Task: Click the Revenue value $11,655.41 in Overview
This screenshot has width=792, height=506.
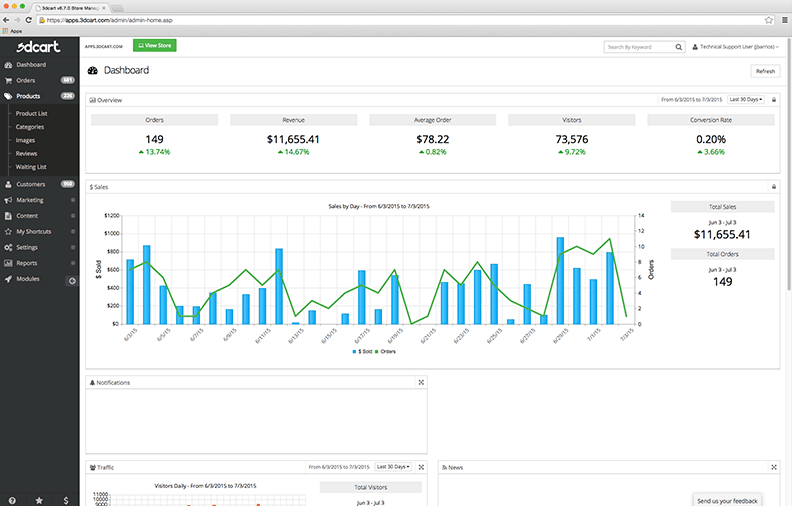Action: click(x=293, y=139)
